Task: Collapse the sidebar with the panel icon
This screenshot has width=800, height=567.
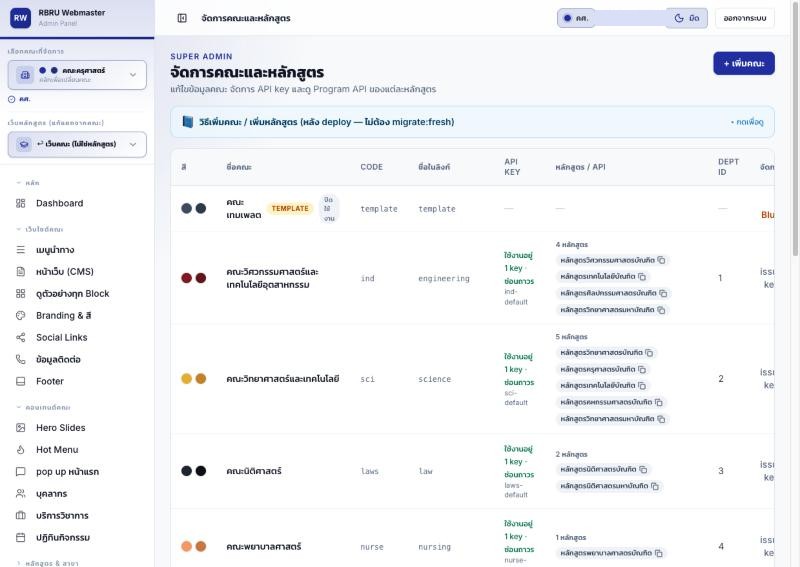Action: [x=182, y=18]
